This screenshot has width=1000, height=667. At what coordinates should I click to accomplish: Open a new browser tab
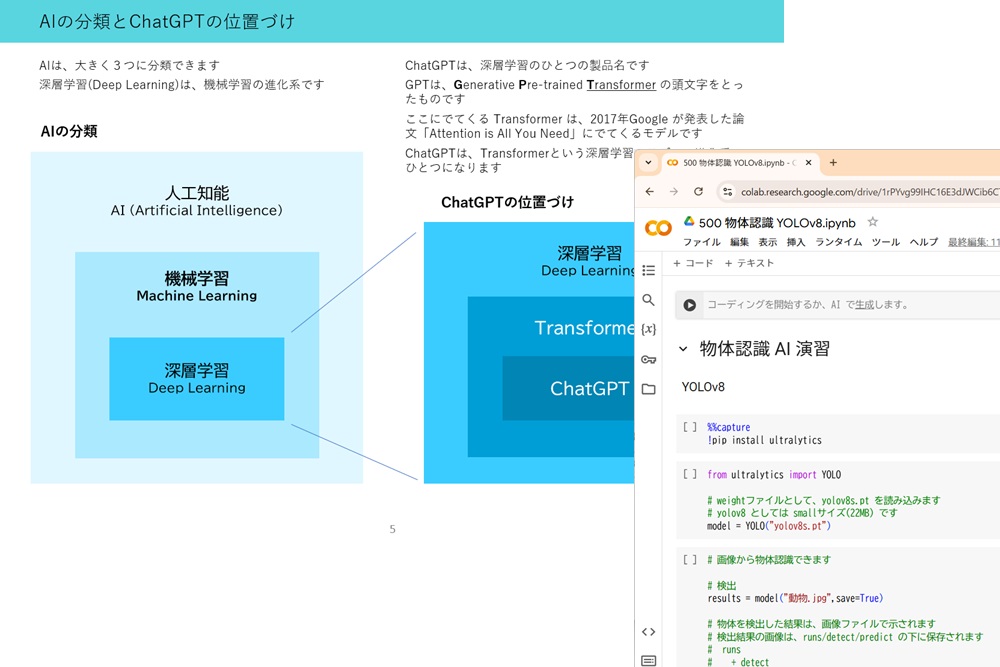[833, 163]
